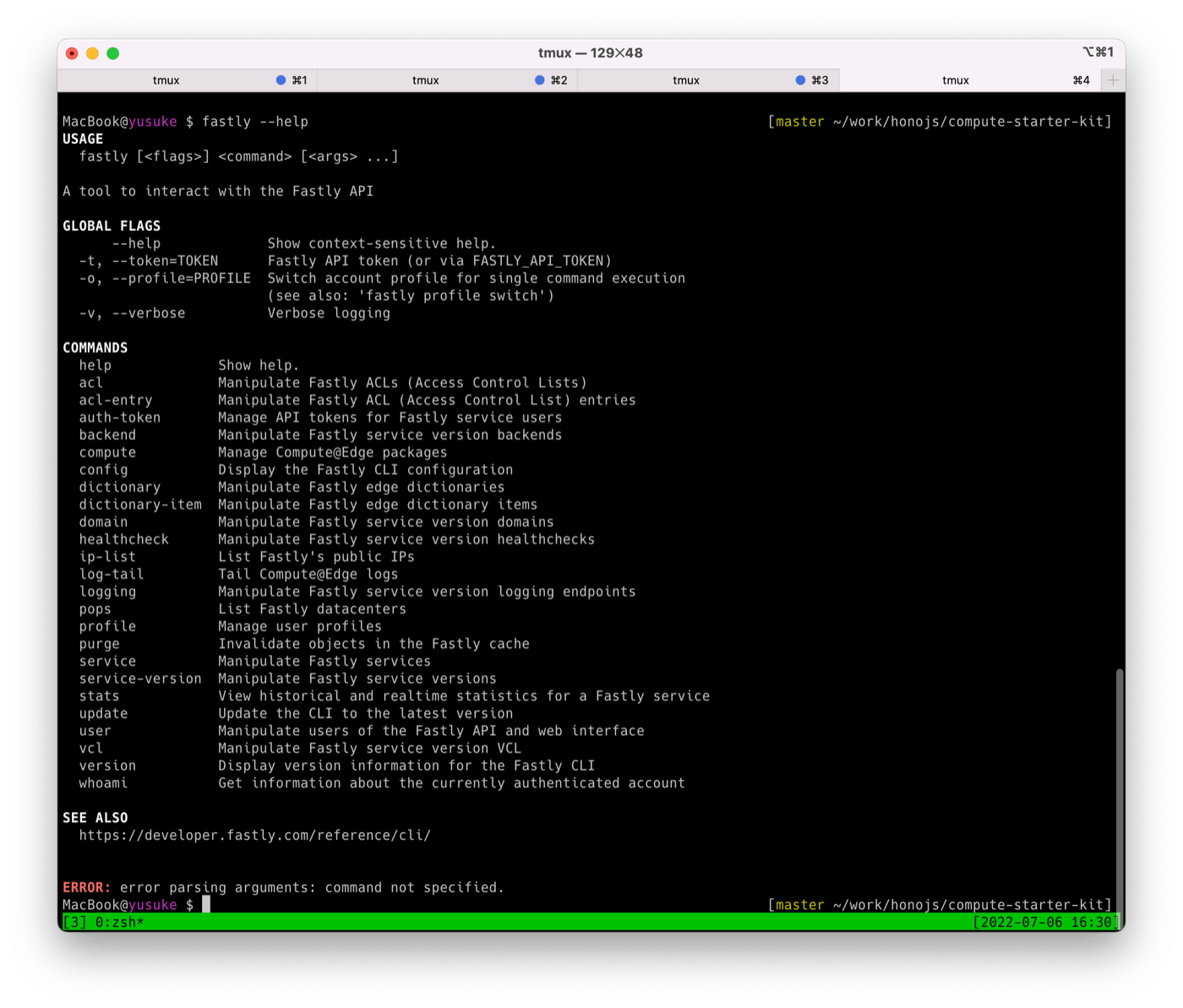Click the 'config' command name

(103, 470)
